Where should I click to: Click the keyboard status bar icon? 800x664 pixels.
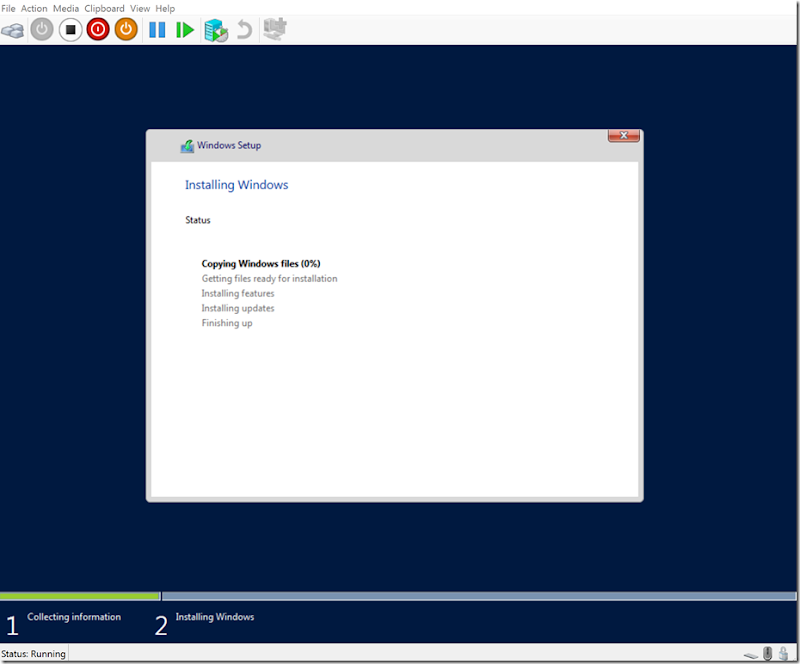click(x=751, y=655)
